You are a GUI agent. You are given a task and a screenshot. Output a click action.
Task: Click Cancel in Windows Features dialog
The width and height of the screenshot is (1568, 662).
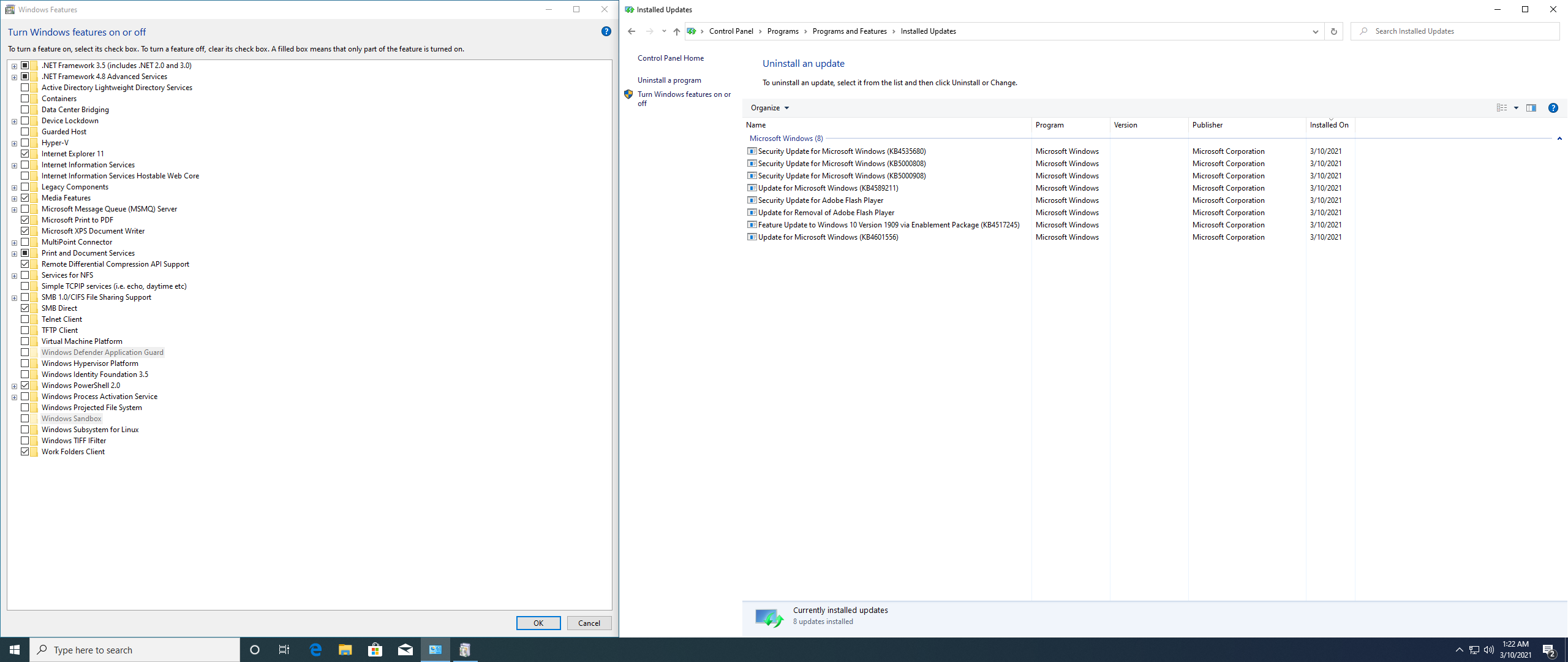589,623
